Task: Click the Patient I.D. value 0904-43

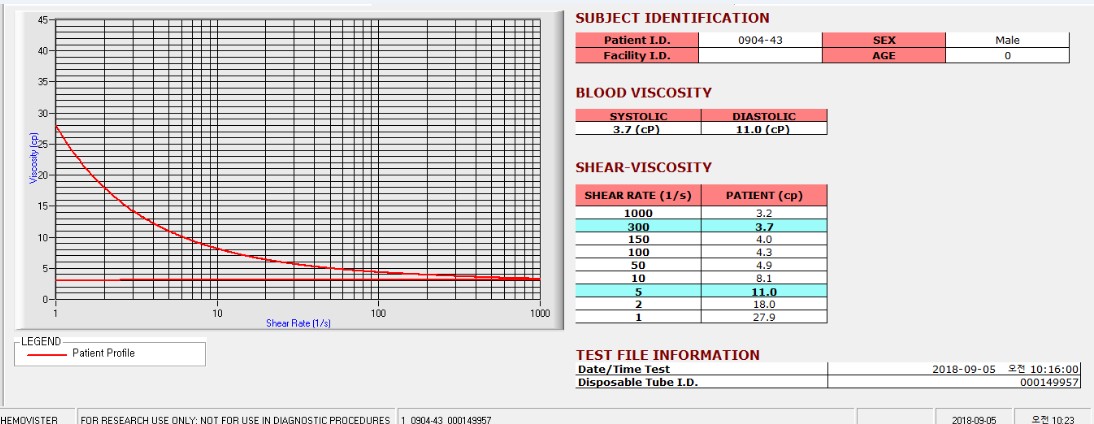Action: [760, 40]
